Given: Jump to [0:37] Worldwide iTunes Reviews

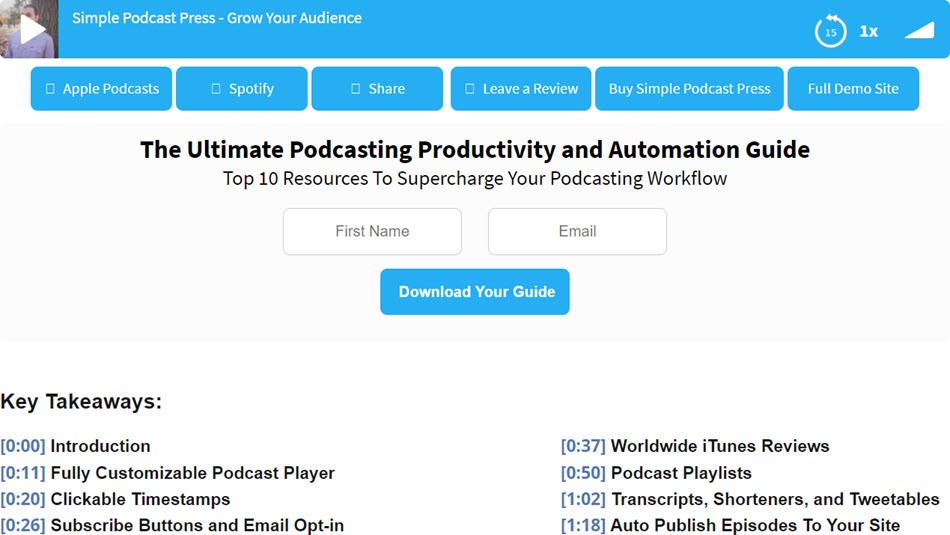Looking at the screenshot, I should click(x=583, y=446).
